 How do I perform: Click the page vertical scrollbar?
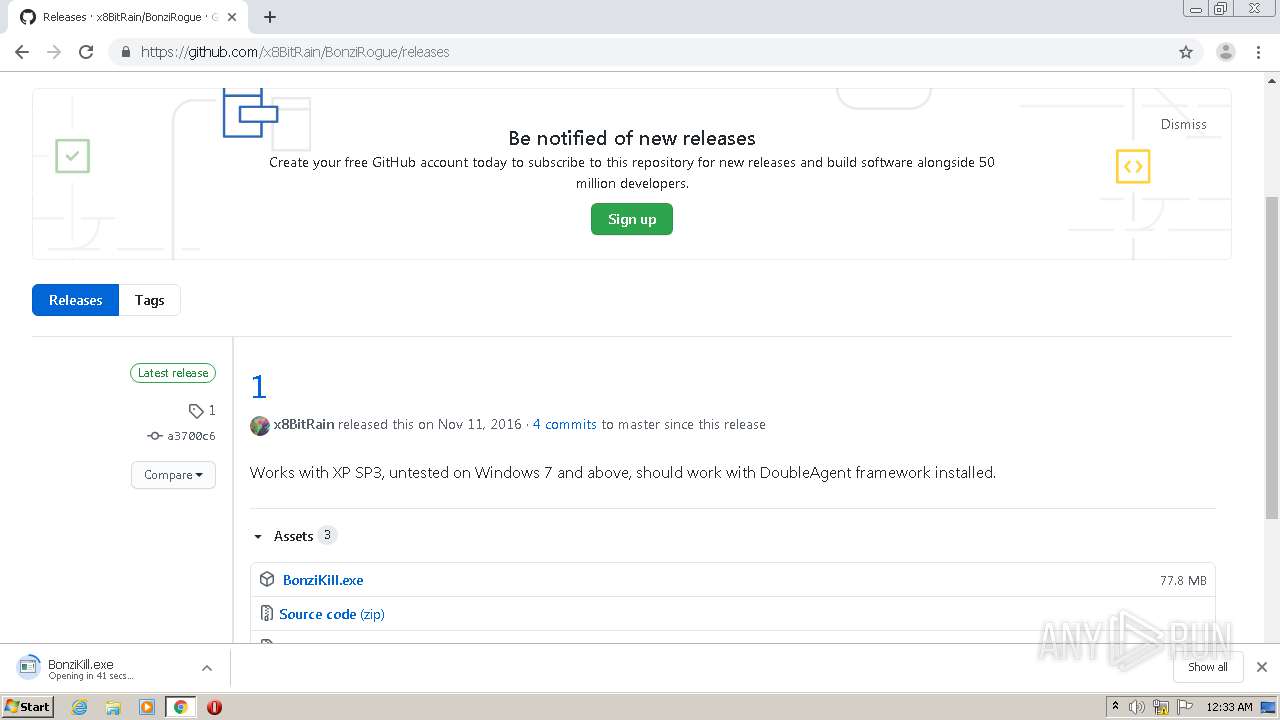click(x=1272, y=357)
